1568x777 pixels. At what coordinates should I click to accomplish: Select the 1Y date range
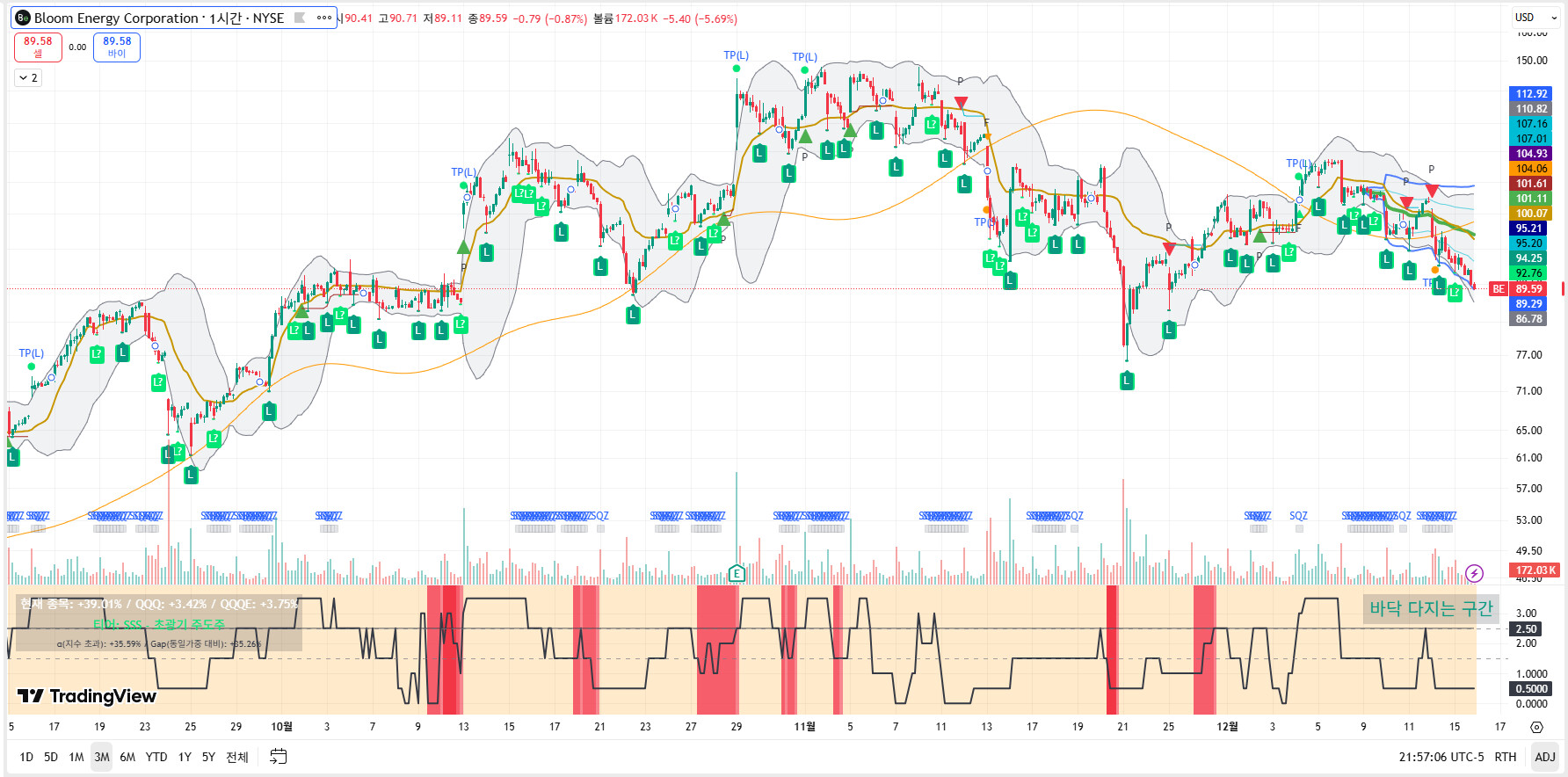(x=185, y=757)
